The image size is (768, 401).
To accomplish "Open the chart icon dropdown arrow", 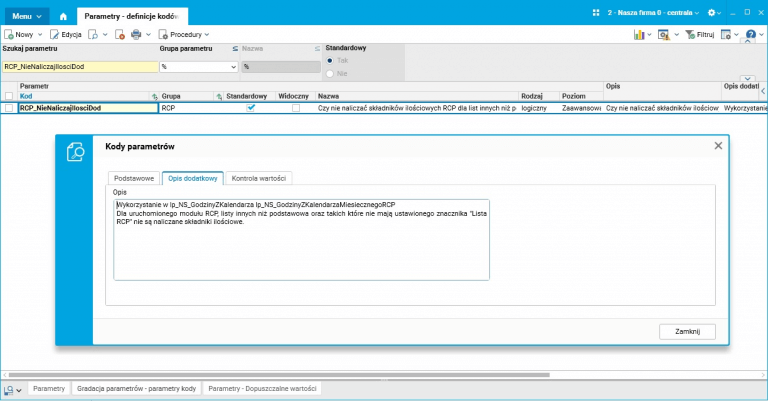I will tap(649, 35).
